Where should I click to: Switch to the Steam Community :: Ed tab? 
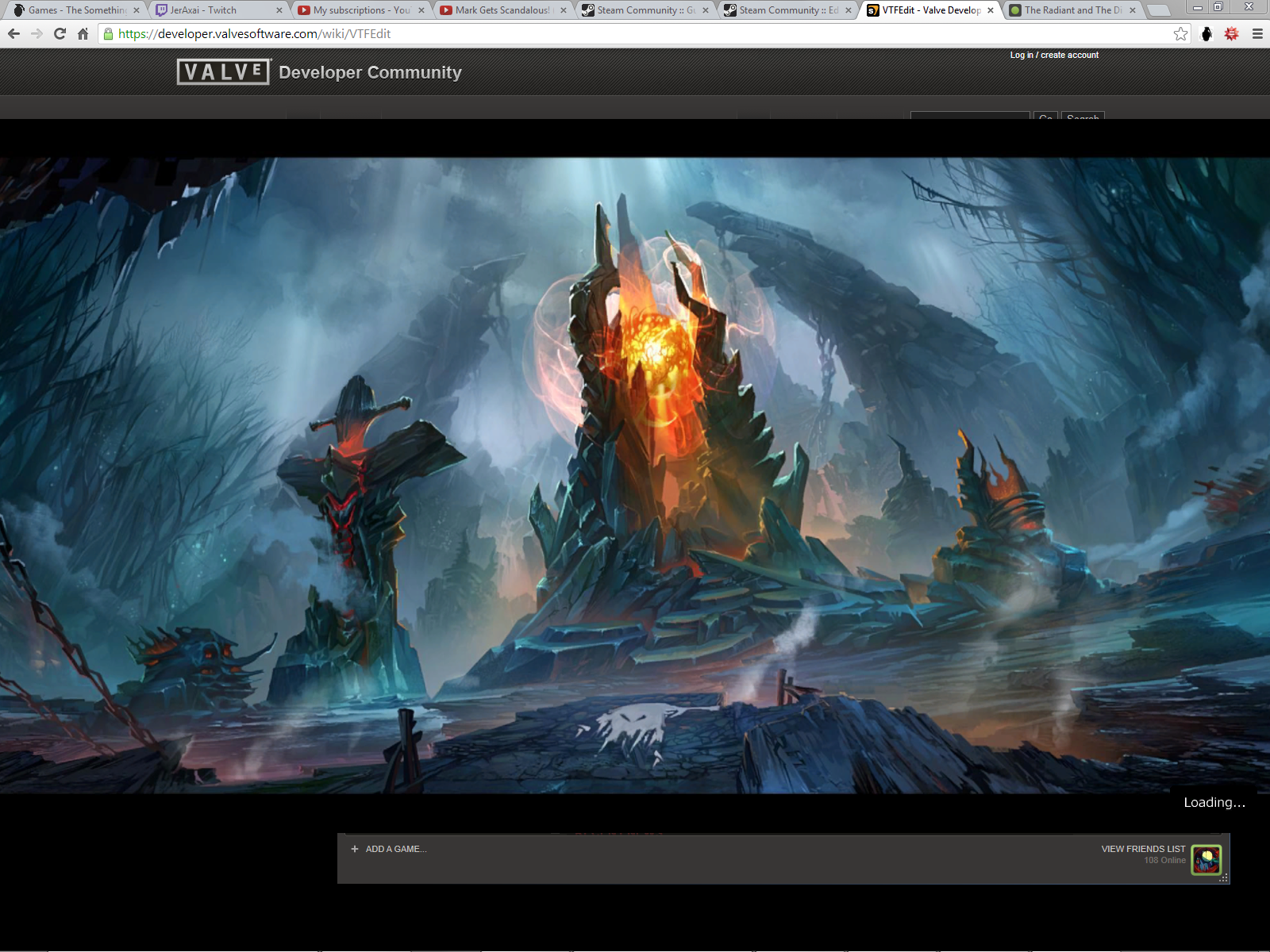coord(788,10)
